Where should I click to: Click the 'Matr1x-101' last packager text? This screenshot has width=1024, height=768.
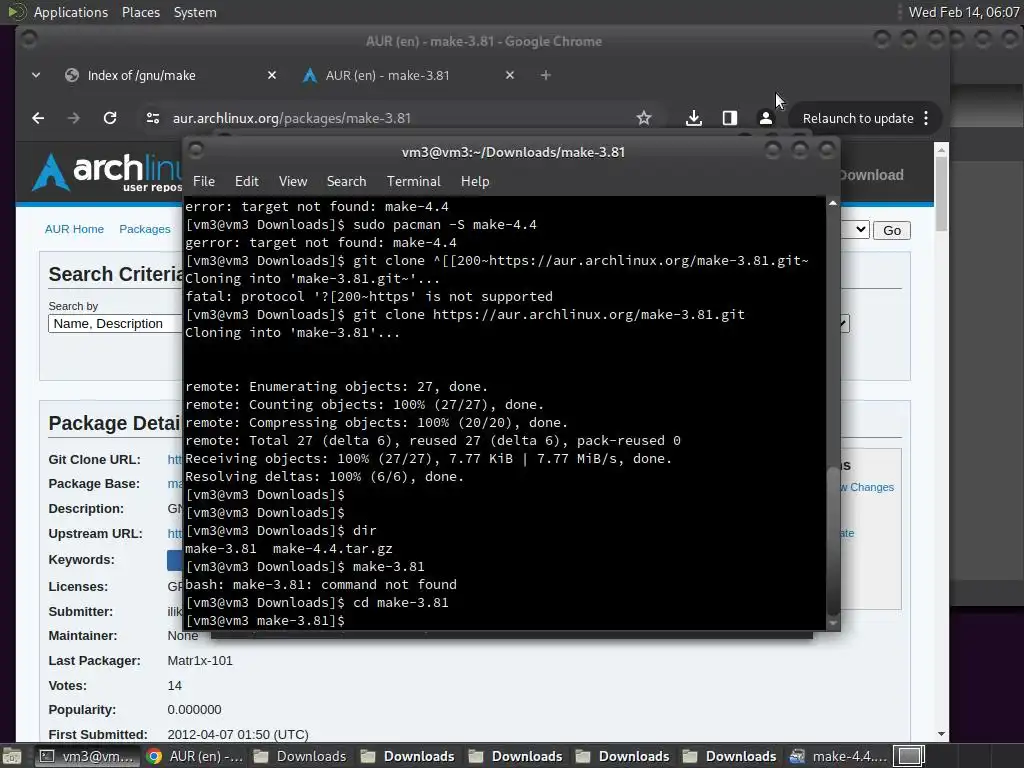coord(200,661)
